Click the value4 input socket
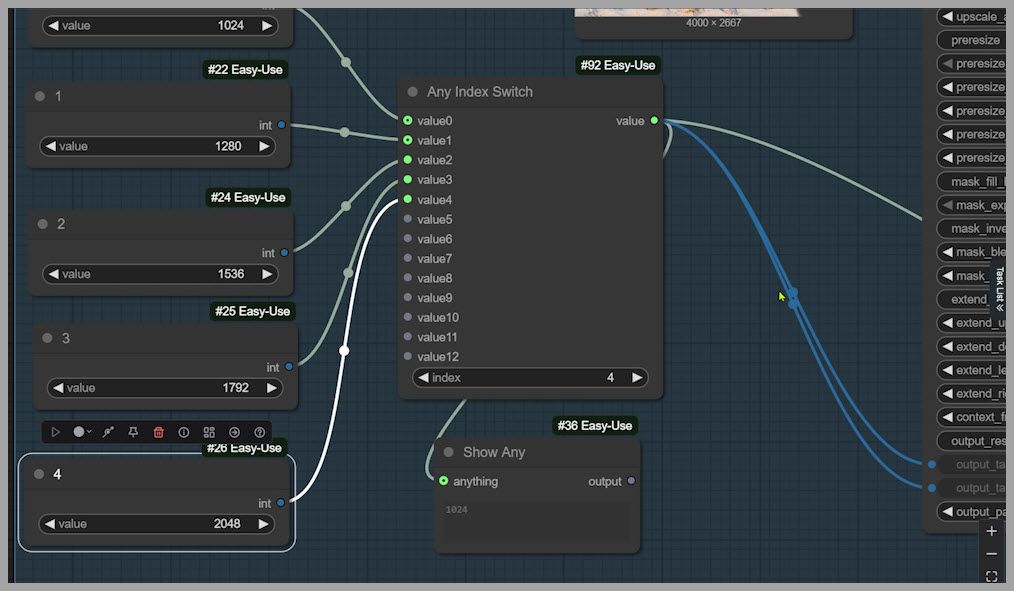The height and width of the screenshot is (591, 1014). 408,200
